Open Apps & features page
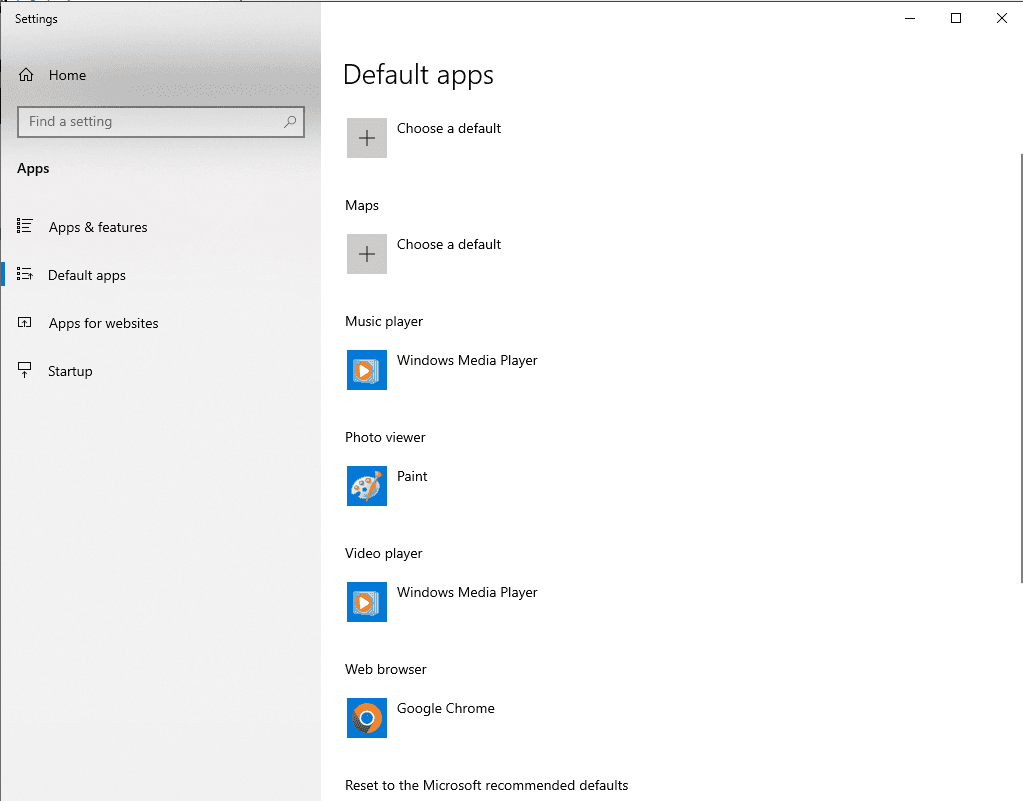Viewport: 1023px width, 801px height. 98,227
